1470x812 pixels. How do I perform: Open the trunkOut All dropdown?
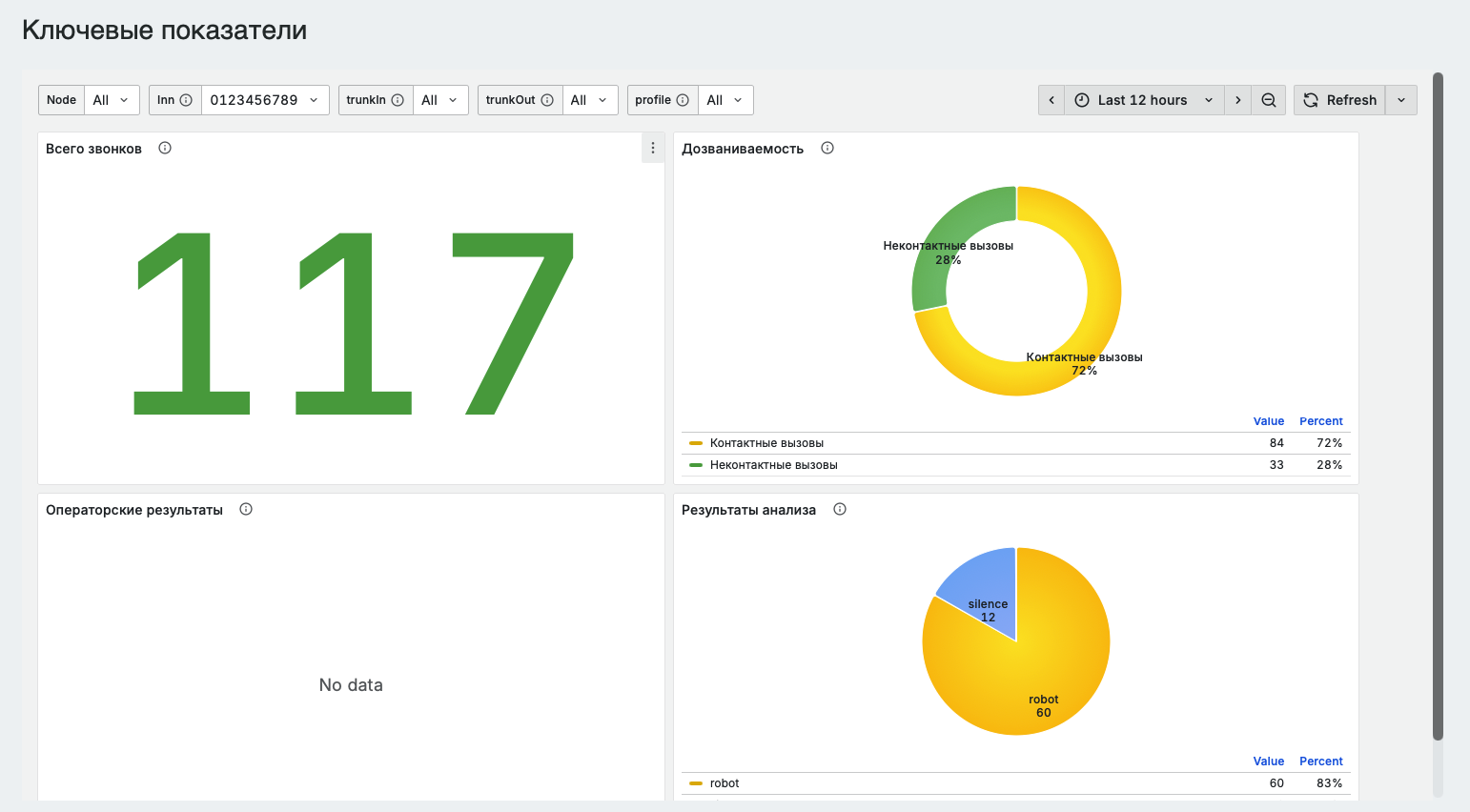tap(590, 100)
